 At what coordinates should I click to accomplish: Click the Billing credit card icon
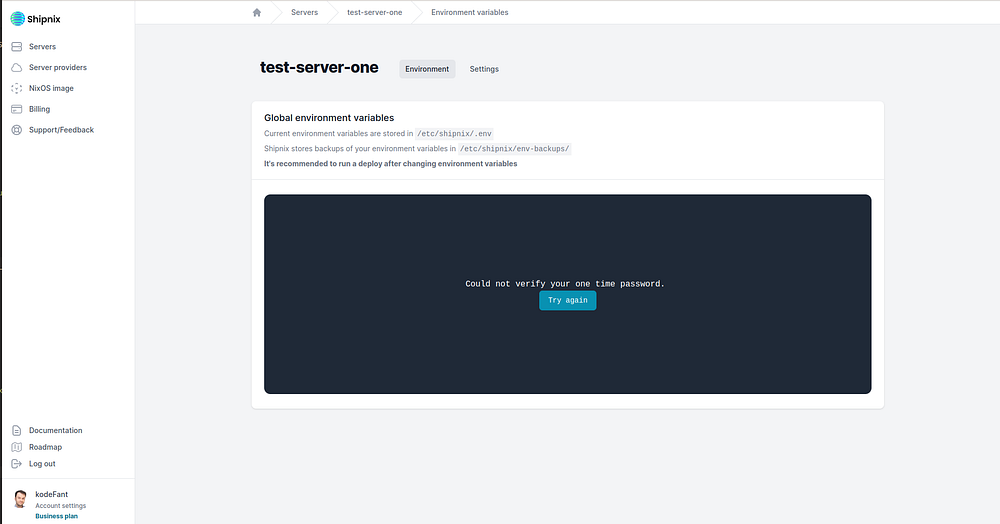tap(17, 109)
